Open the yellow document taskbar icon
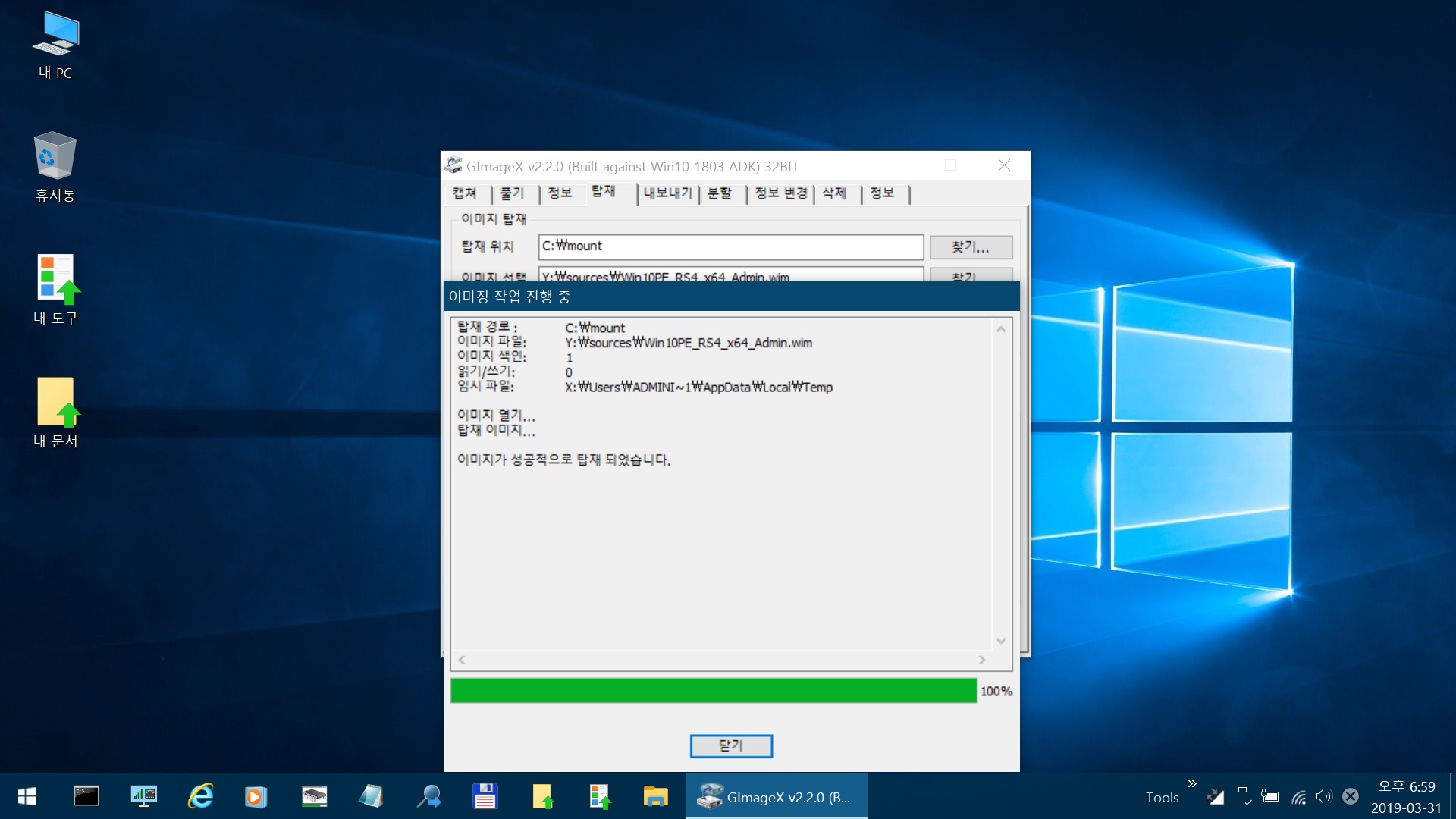This screenshot has width=1456, height=819. tap(542, 796)
